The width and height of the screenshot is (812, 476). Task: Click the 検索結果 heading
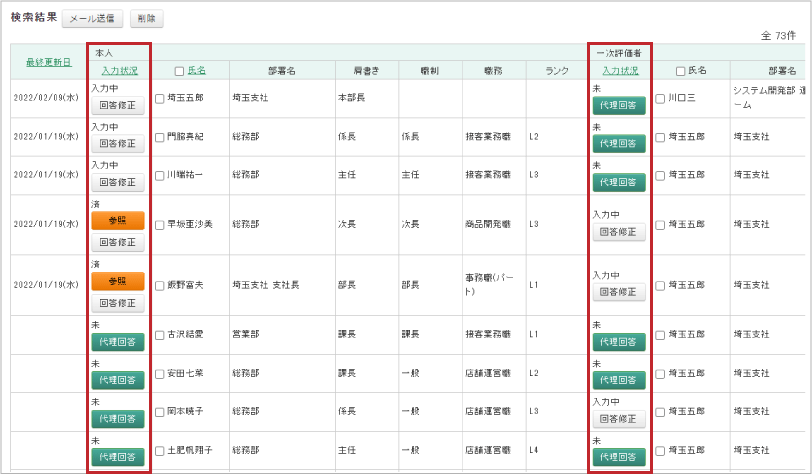[x=34, y=17]
